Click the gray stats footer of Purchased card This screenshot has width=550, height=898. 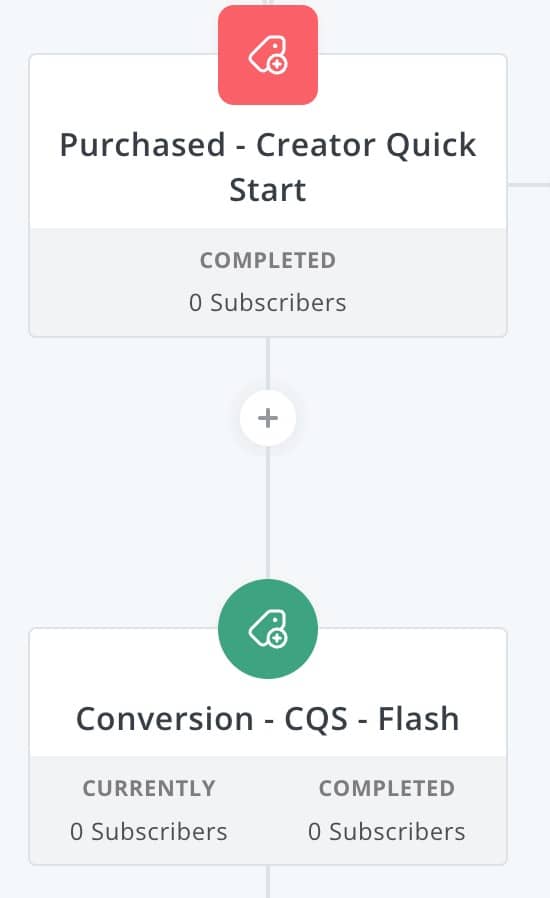tap(268, 282)
